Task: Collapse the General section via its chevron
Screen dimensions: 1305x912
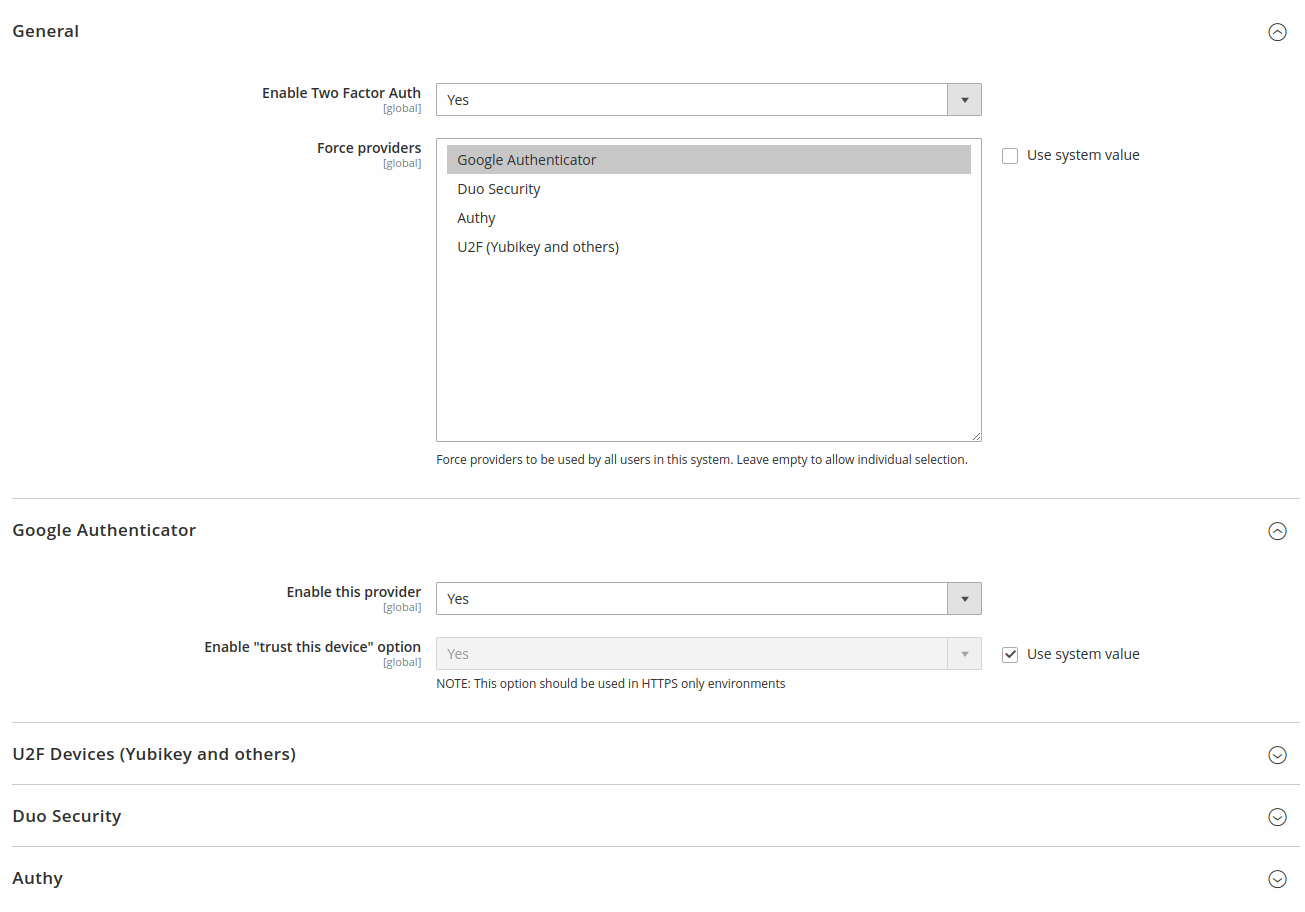Action: click(1277, 31)
